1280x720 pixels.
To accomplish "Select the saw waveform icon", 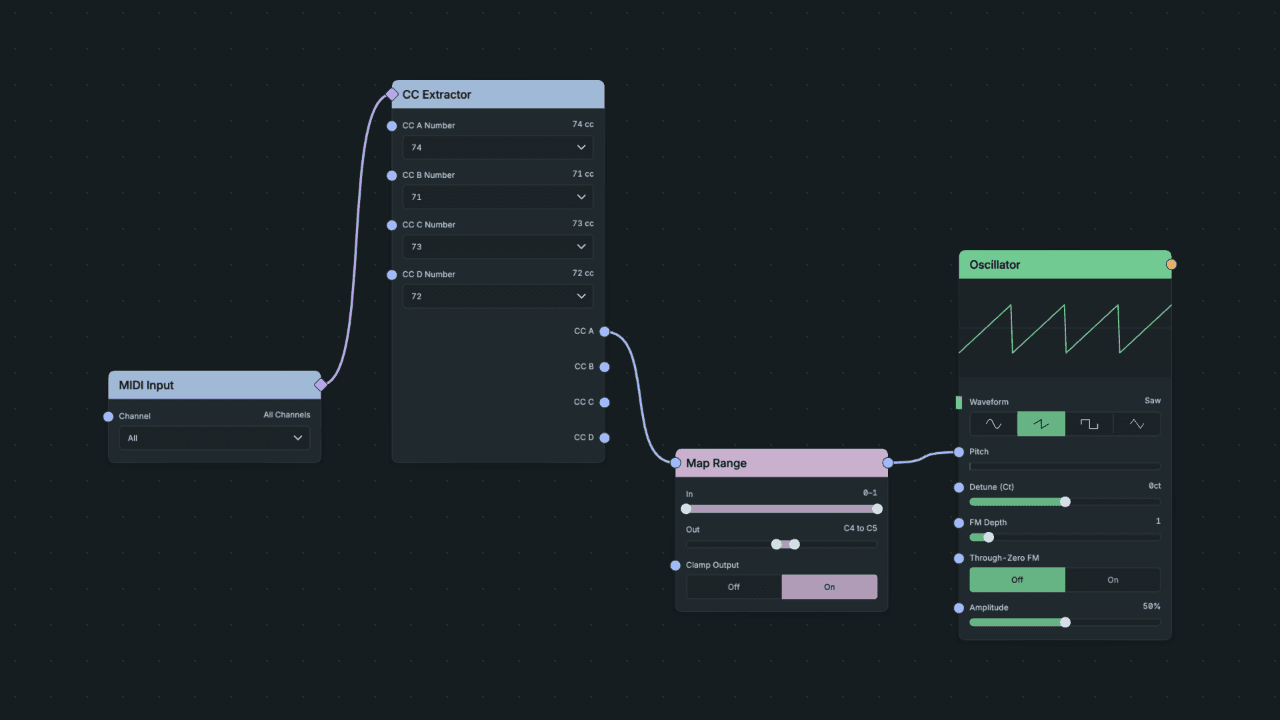I will click(x=1041, y=424).
